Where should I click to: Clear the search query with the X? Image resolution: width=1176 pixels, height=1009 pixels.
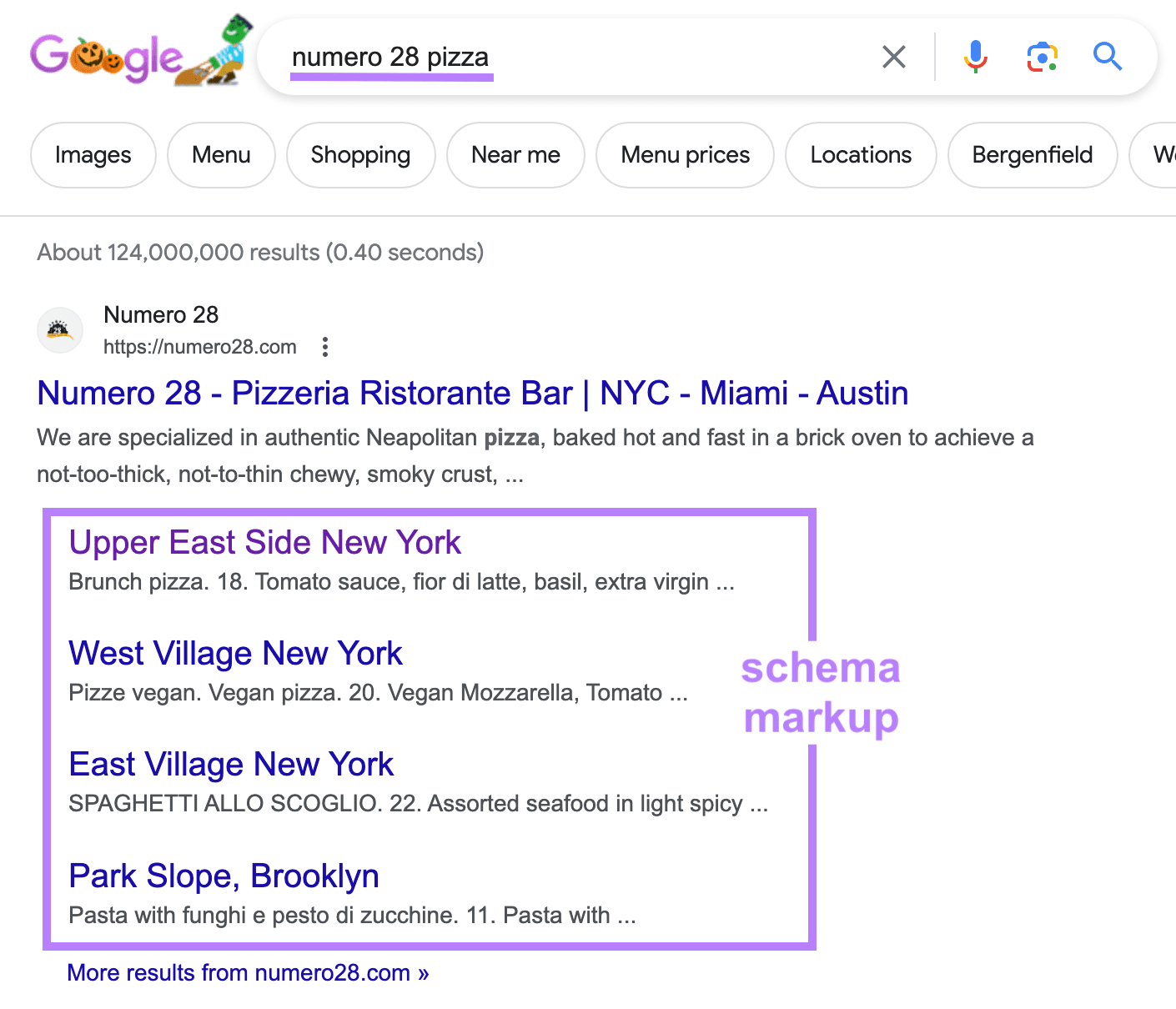tap(893, 57)
